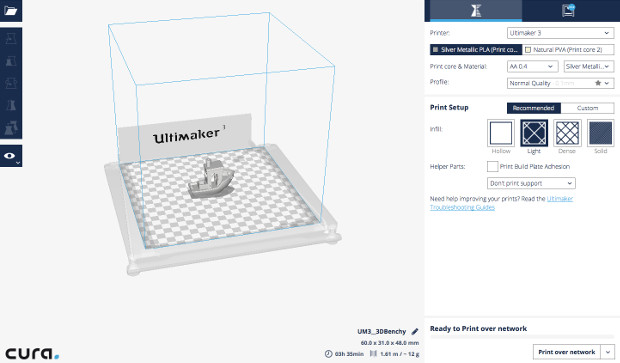This screenshot has height=363, width=620.
Task: Click the Print Setup heading
Action: click(x=449, y=108)
